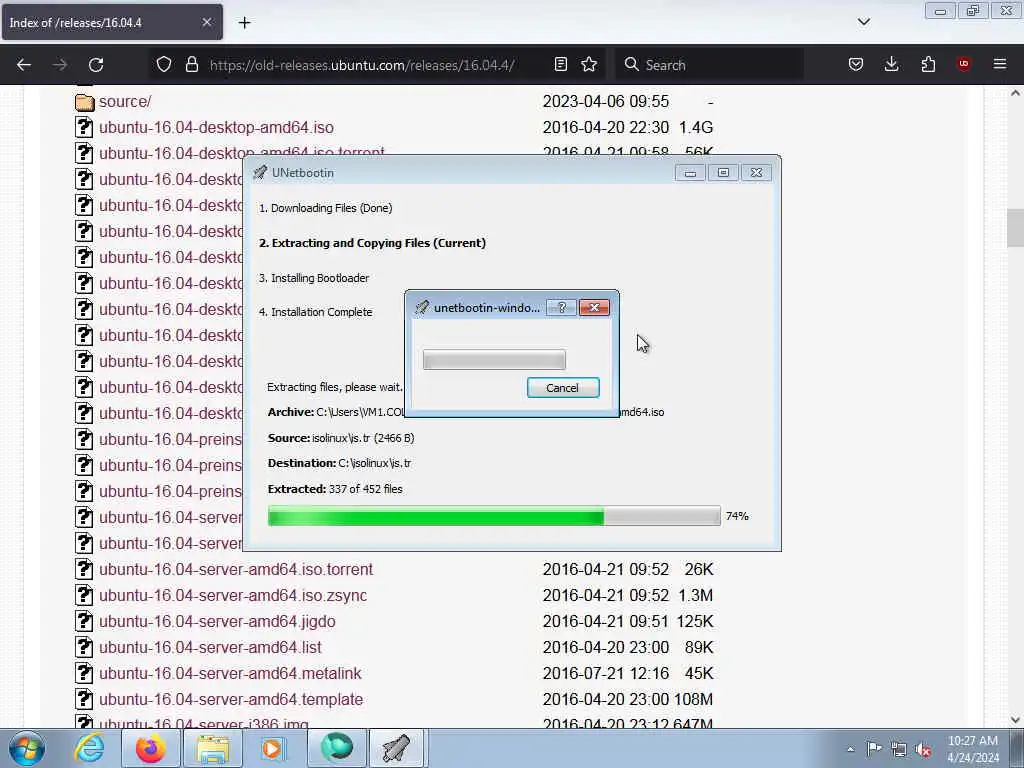Open ubuntu-16.04-server-amd64.metalink link
The width and height of the screenshot is (1024, 768).
tap(230, 673)
